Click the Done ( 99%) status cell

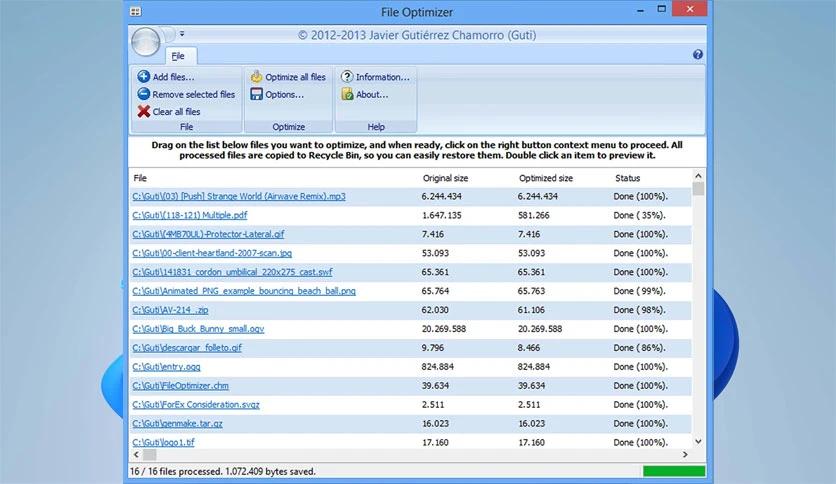pyautogui.click(x=640, y=291)
